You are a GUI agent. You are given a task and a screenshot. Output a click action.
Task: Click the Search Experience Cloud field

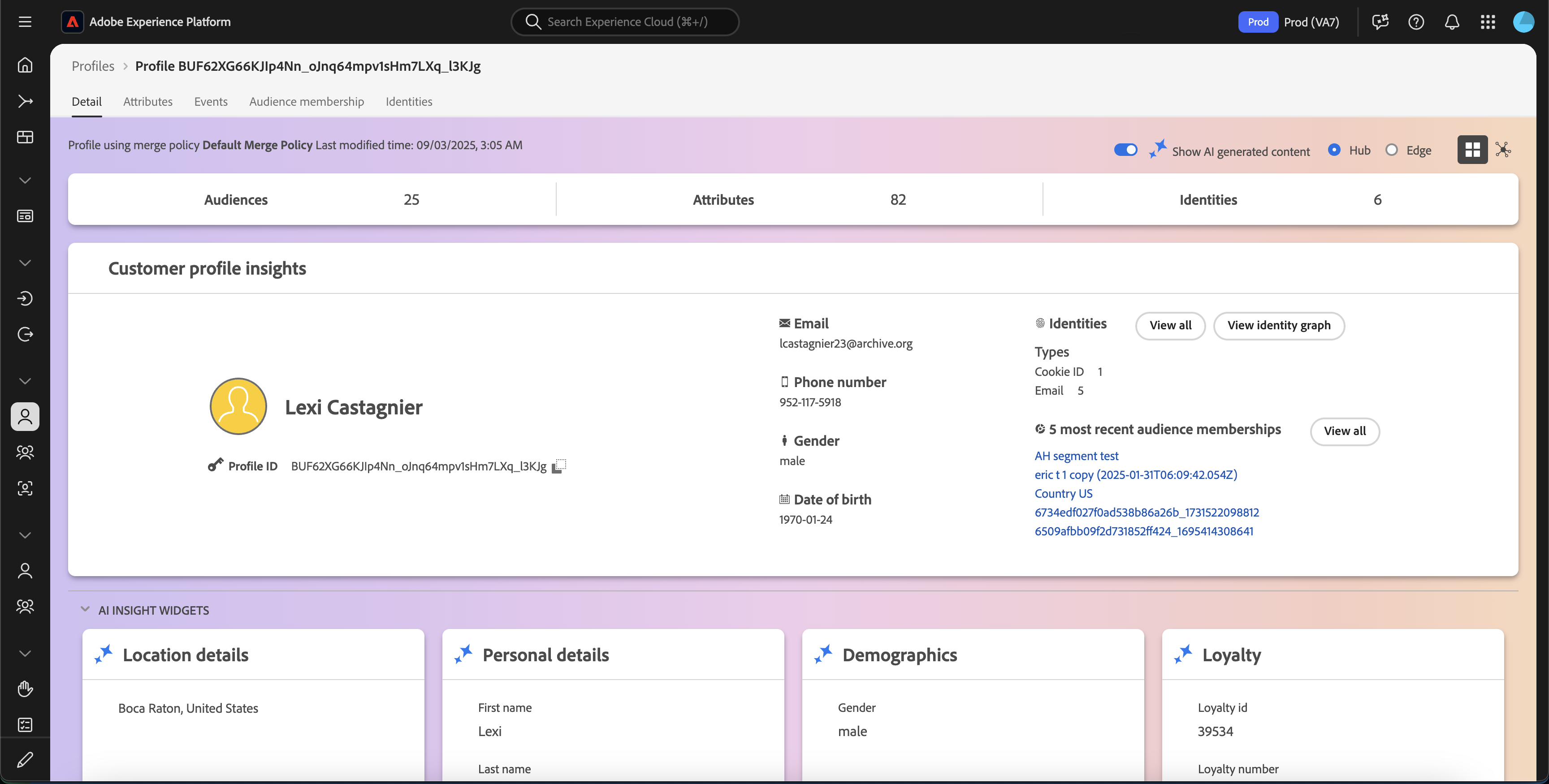click(x=625, y=22)
